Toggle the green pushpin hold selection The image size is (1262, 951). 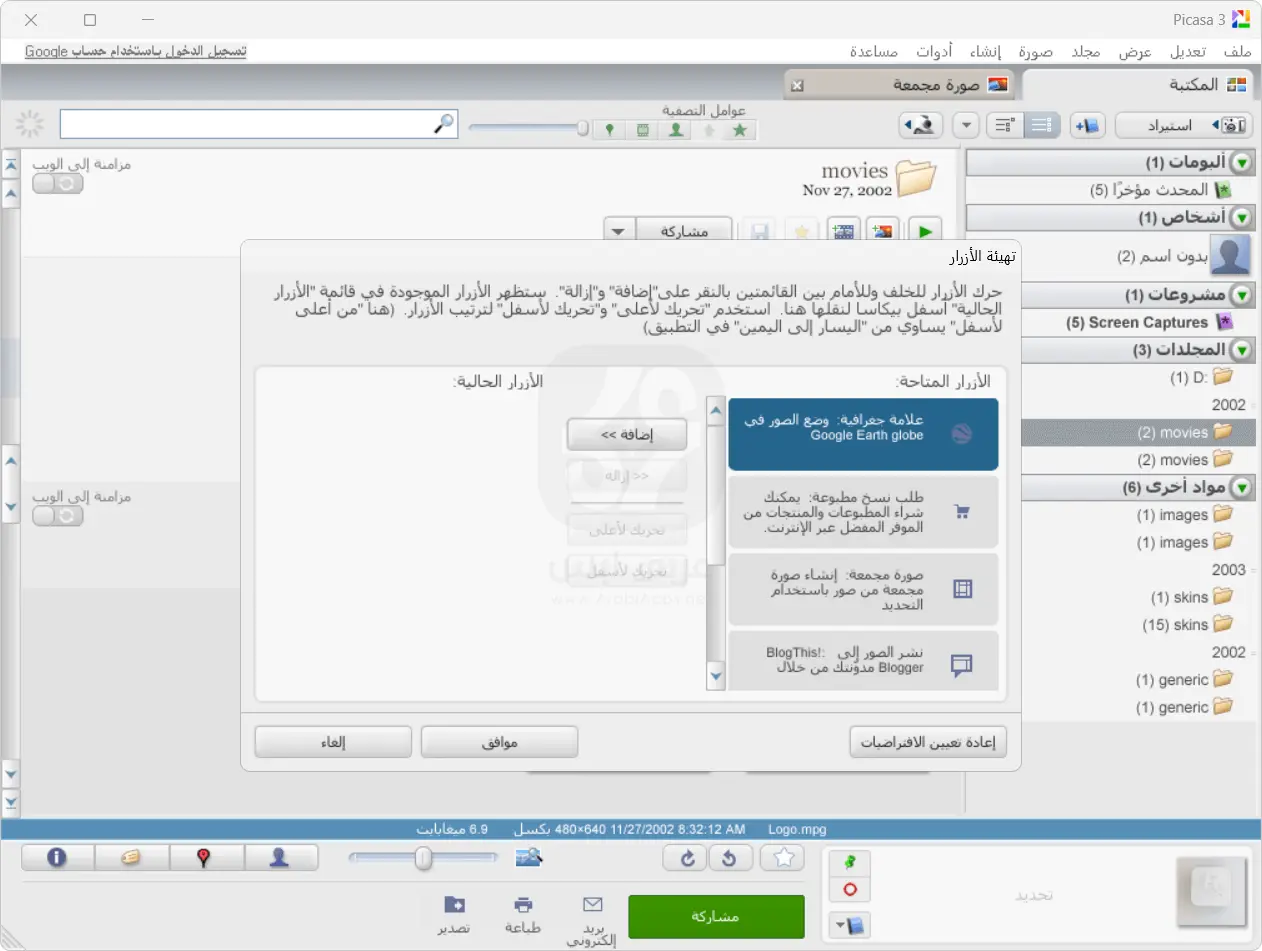[x=851, y=861]
